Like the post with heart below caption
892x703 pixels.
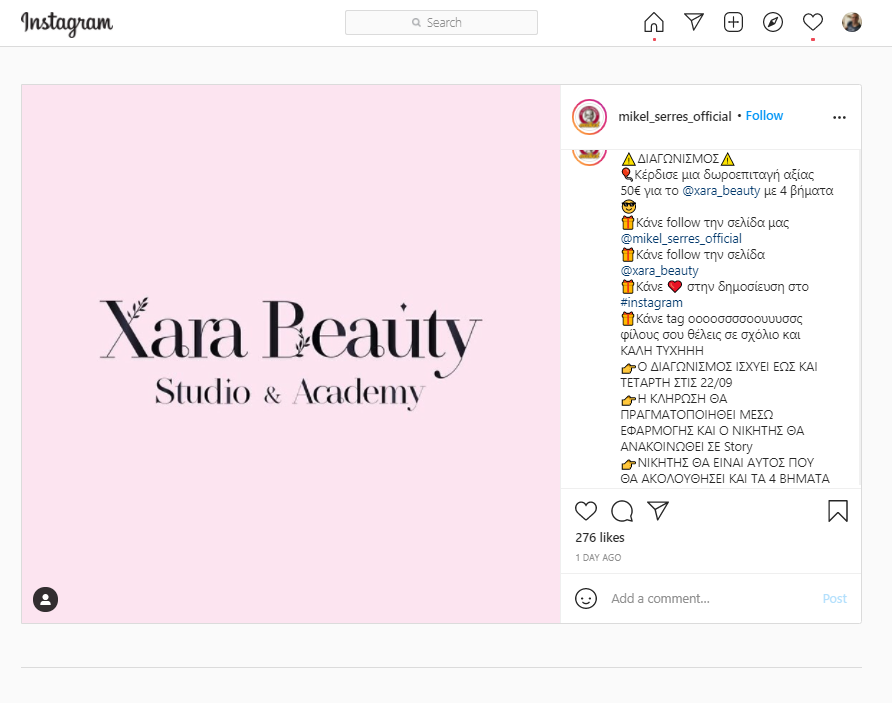585,511
